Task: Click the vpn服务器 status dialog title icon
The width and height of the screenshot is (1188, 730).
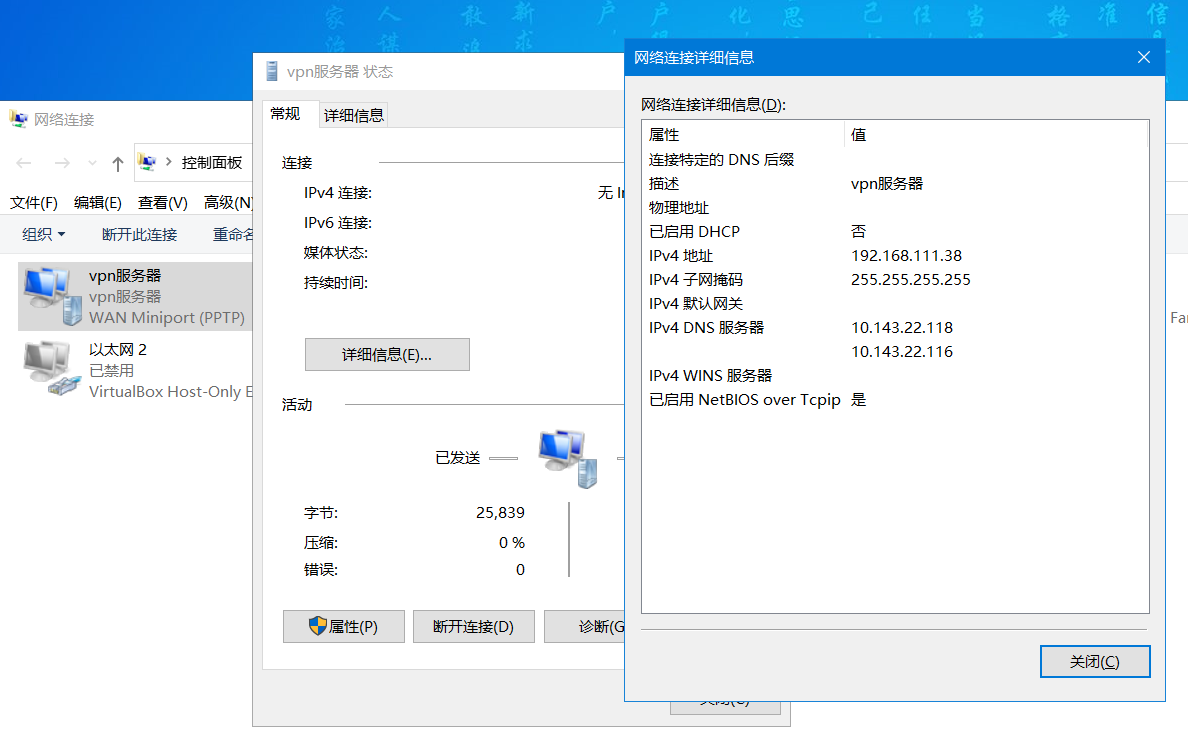Action: point(271,71)
